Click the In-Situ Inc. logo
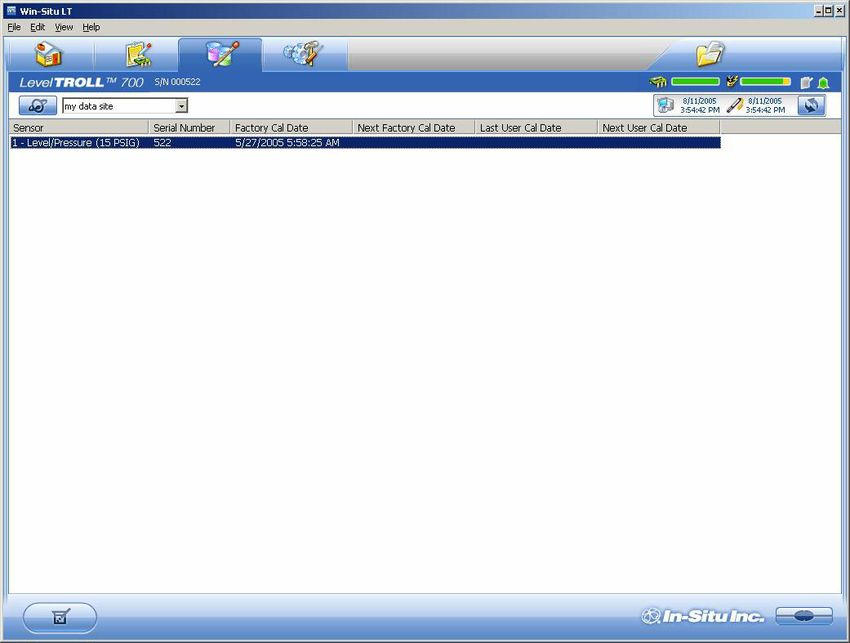Image resolution: width=850 pixels, height=643 pixels. click(x=703, y=616)
